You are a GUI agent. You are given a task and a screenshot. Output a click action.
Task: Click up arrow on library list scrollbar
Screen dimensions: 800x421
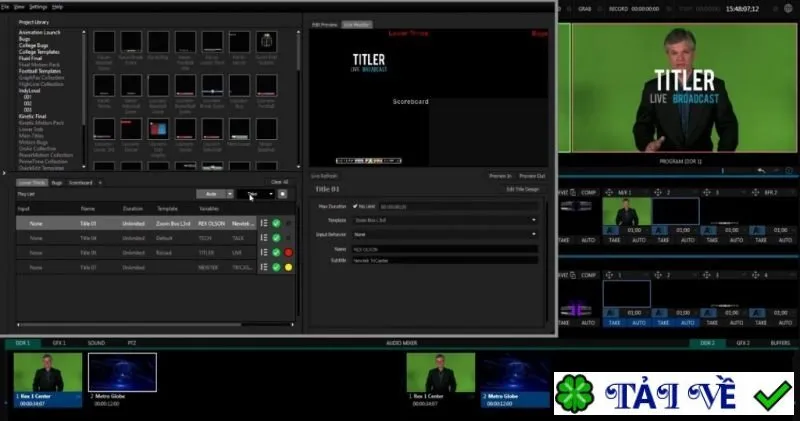pos(84,32)
